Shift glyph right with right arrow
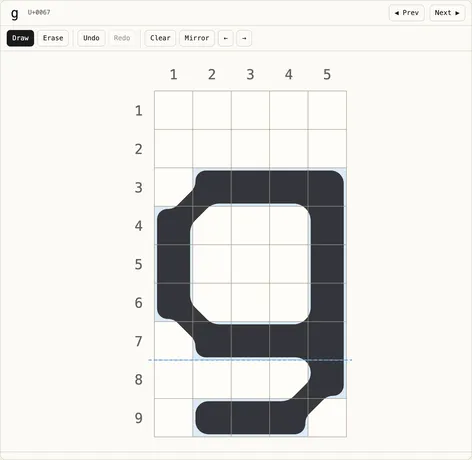 (244, 38)
